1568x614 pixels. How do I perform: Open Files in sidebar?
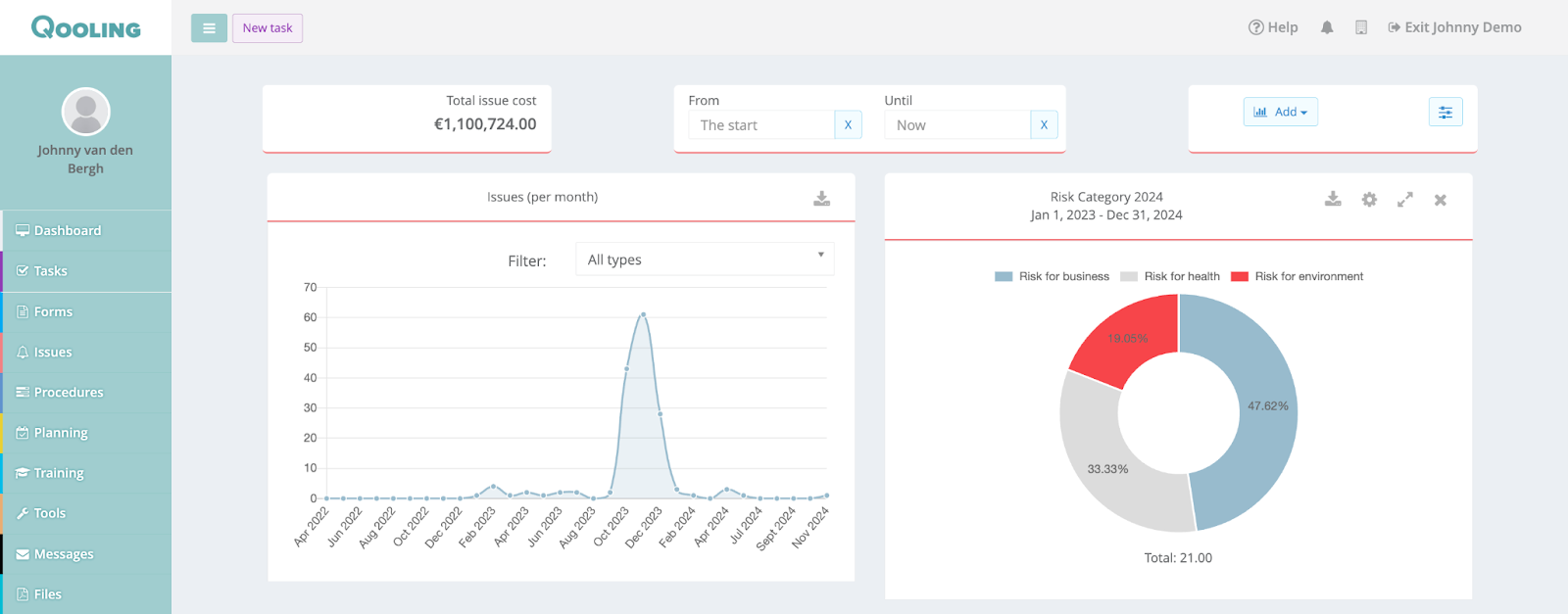tap(86, 594)
